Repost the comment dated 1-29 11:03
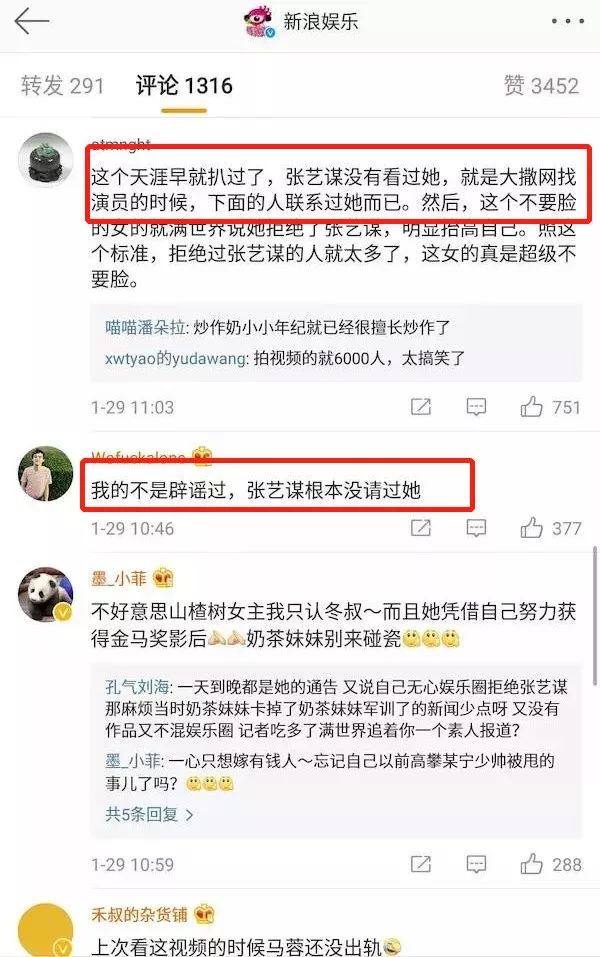 click(x=421, y=406)
